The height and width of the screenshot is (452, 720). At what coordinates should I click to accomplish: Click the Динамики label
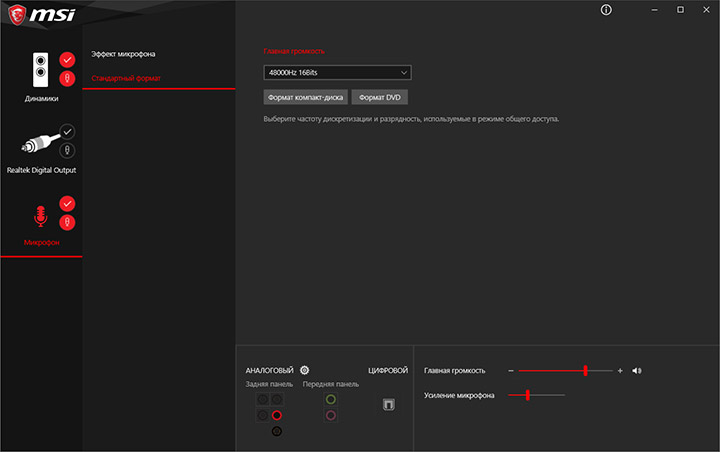pos(41,98)
